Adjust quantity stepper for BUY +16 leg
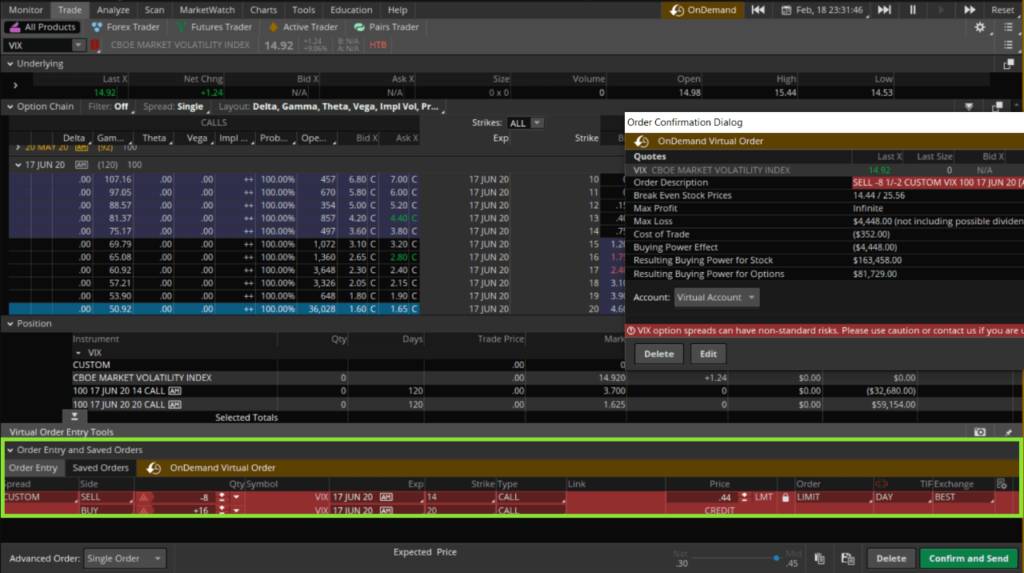Image resolution: width=1024 pixels, height=573 pixels. point(222,510)
